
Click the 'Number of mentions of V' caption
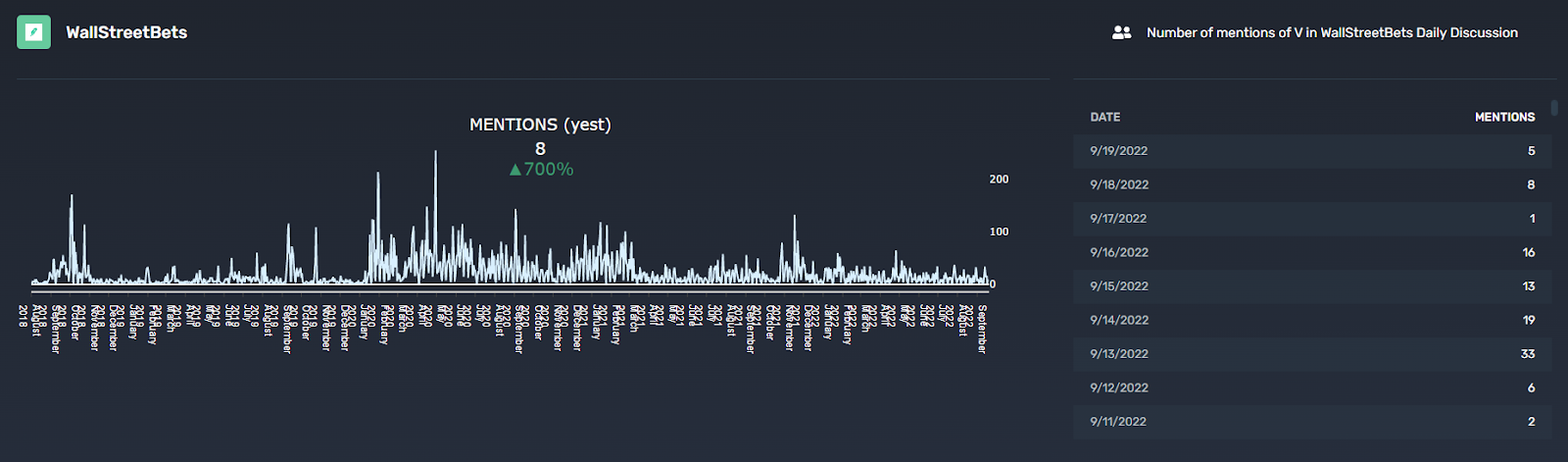pos(1332,32)
